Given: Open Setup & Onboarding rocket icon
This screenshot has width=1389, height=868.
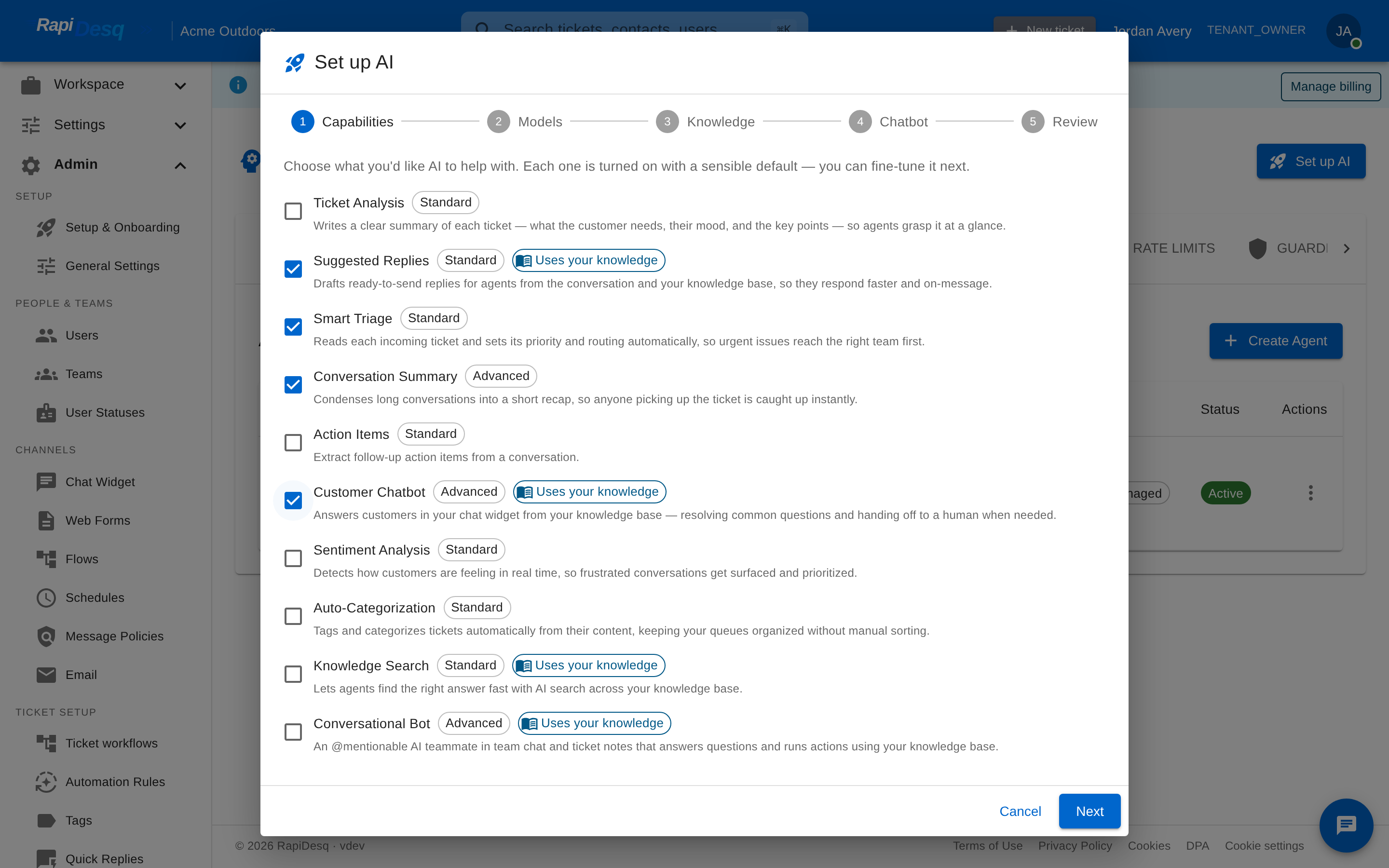Looking at the screenshot, I should click(x=46, y=227).
